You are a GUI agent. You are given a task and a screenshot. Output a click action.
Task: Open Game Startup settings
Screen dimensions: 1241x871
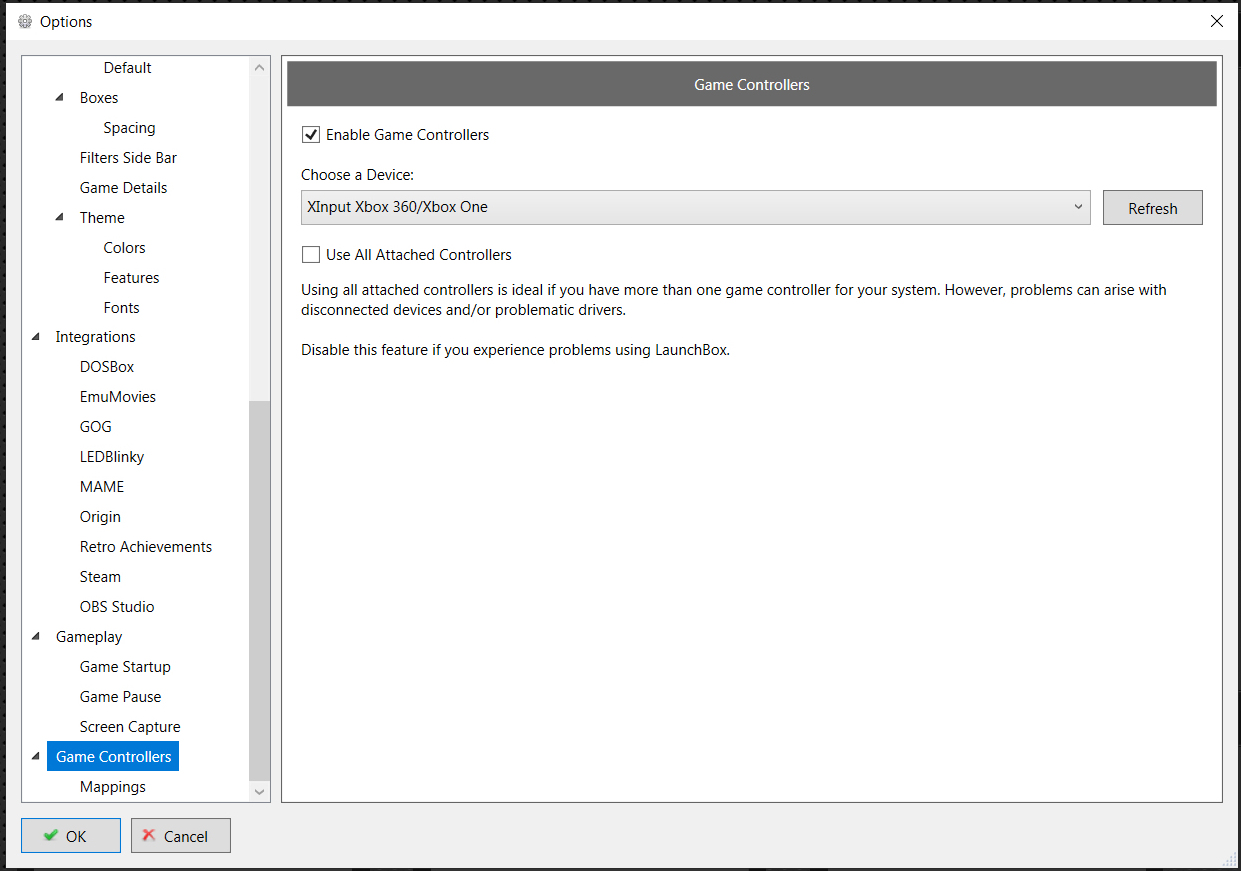125,667
